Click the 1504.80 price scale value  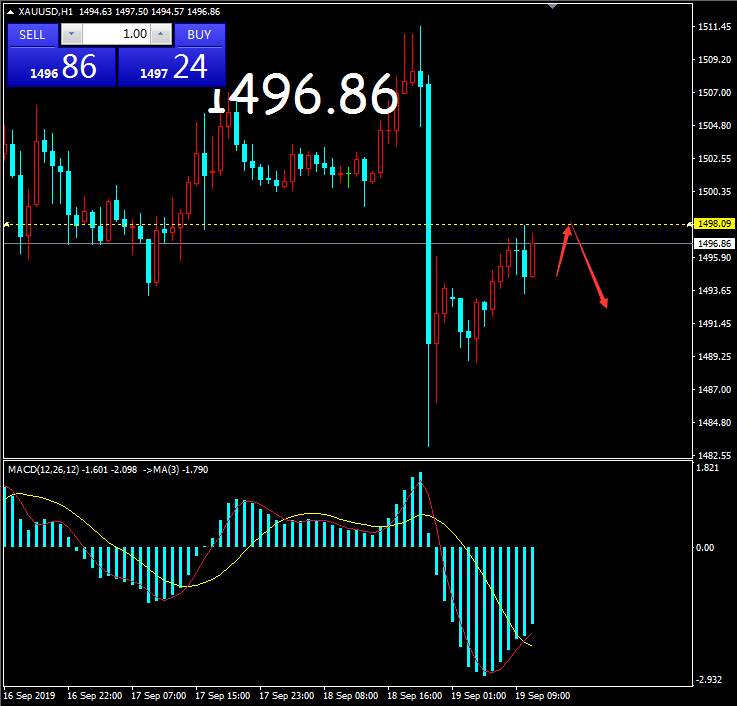coord(714,126)
